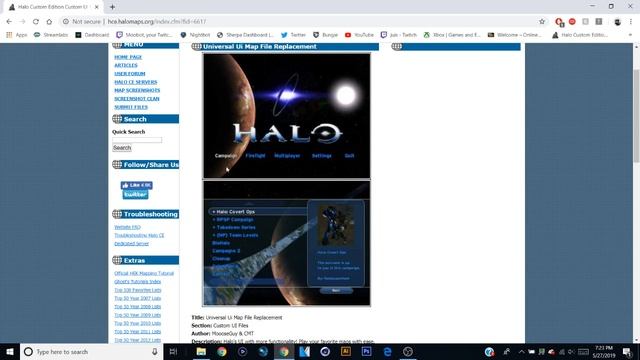Click the Halo main menu screenshot thumbnail
This screenshot has width=640, height=360.
287,116
